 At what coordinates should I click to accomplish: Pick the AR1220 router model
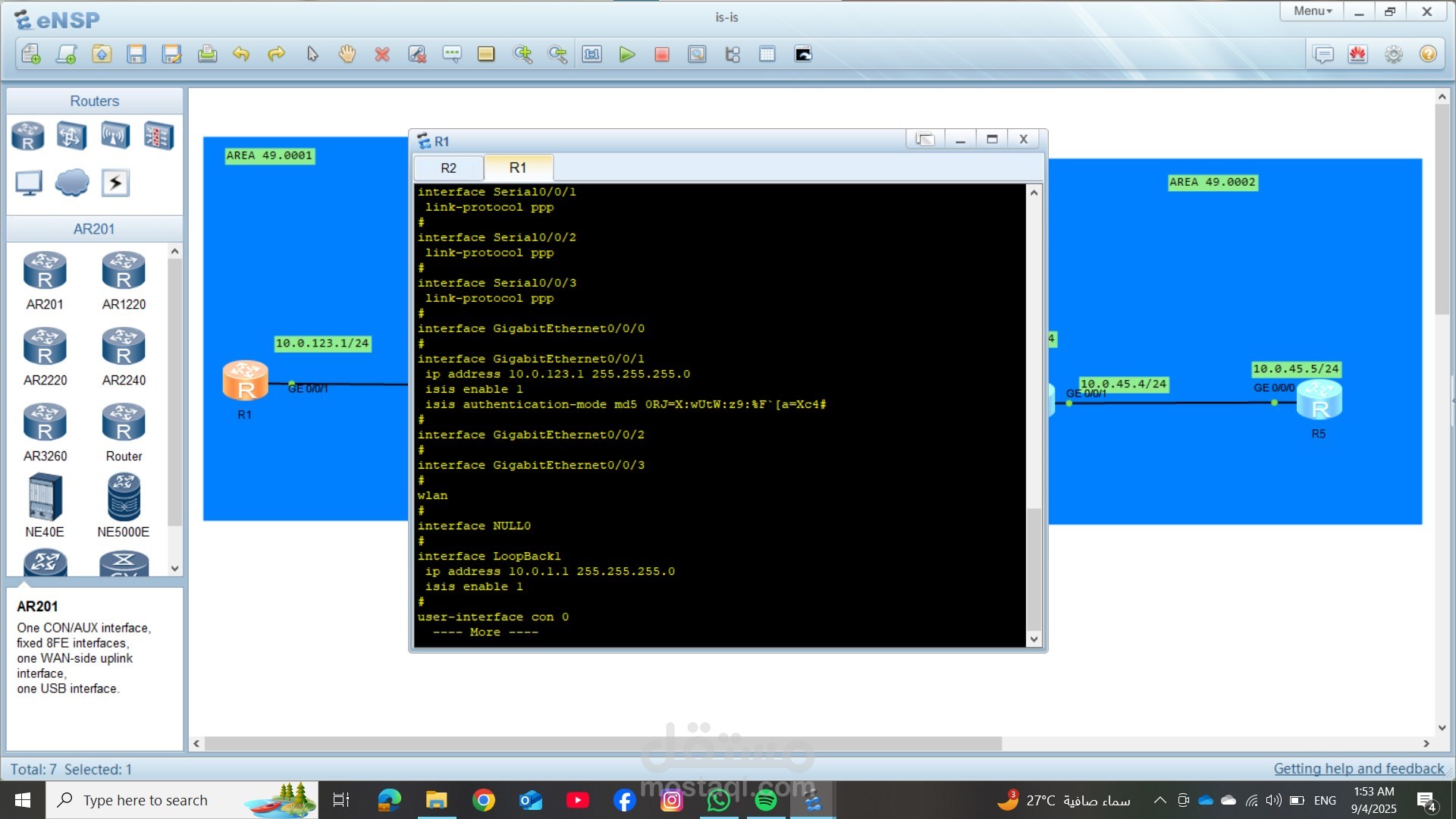pos(124,281)
